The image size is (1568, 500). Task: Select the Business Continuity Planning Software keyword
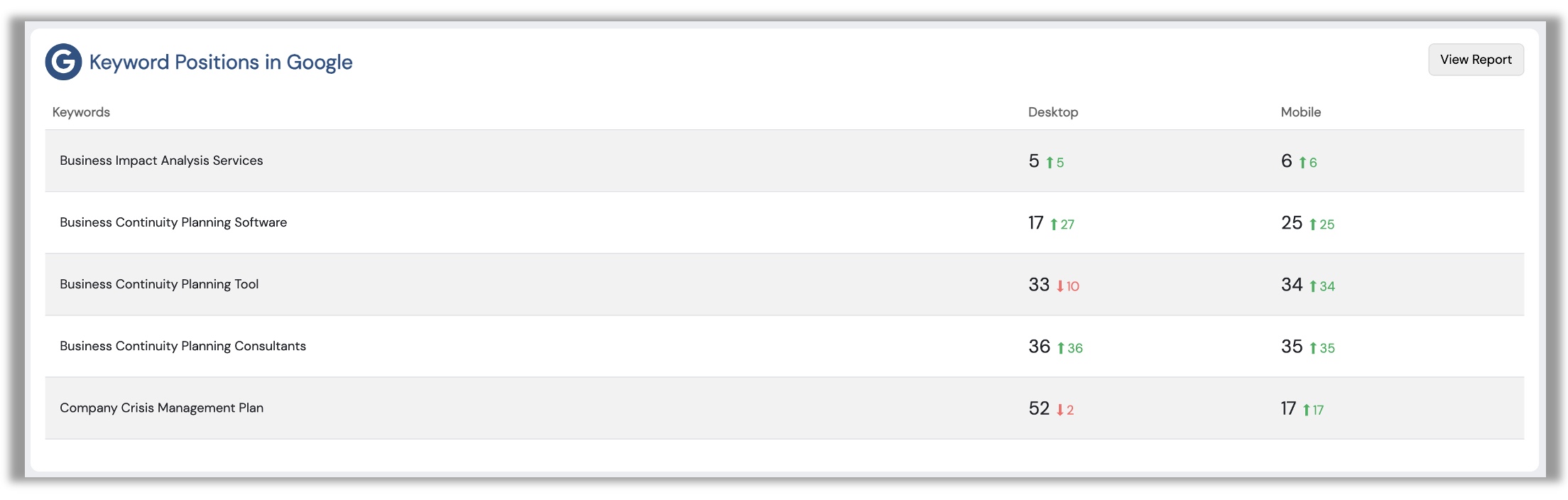173,222
